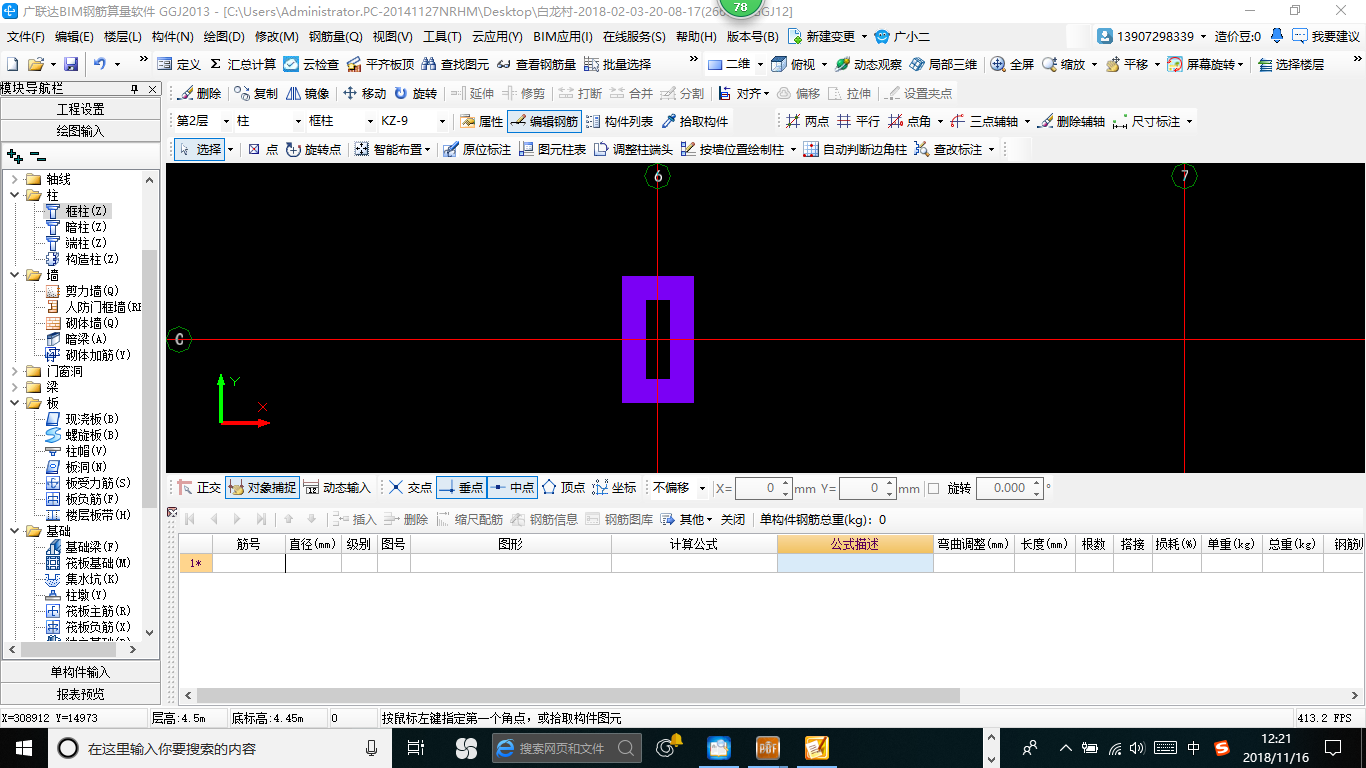Collapse the 墙 tree folder
Image resolution: width=1366 pixels, height=768 pixels.
pos(15,275)
